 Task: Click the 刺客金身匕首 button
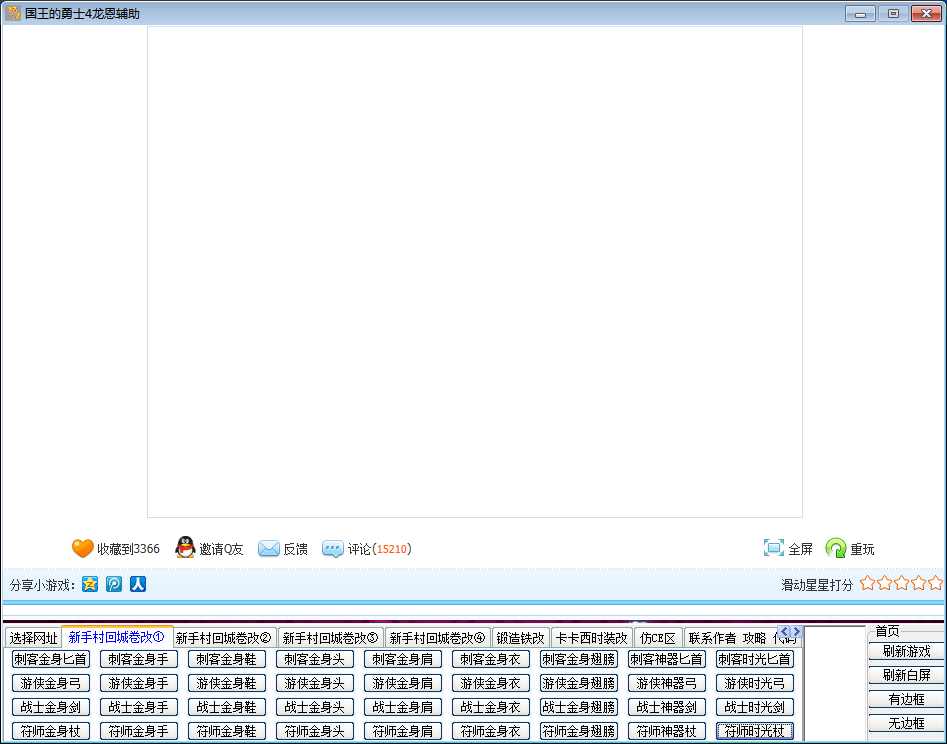tap(50, 659)
